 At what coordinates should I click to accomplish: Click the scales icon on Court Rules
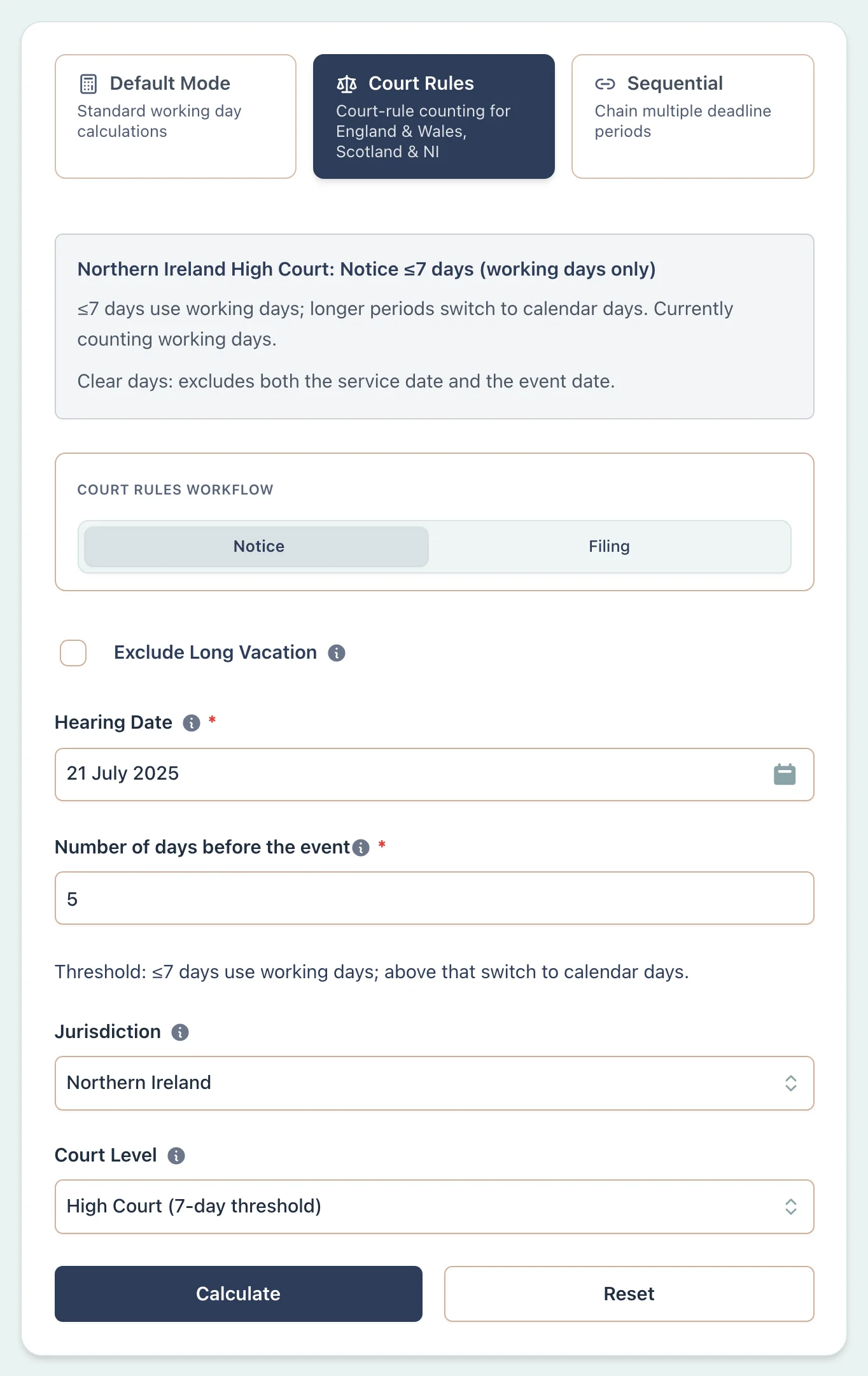click(347, 83)
